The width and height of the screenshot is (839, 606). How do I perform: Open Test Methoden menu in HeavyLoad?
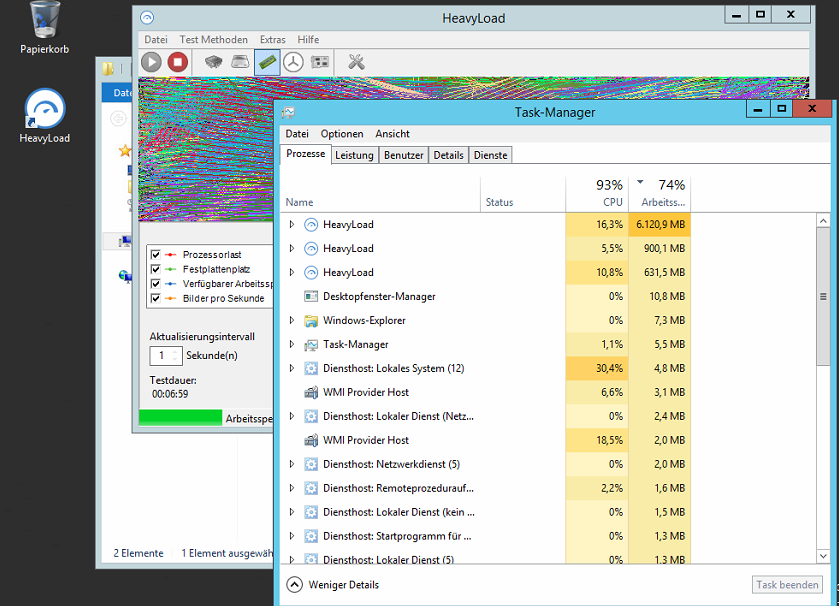(213, 40)
